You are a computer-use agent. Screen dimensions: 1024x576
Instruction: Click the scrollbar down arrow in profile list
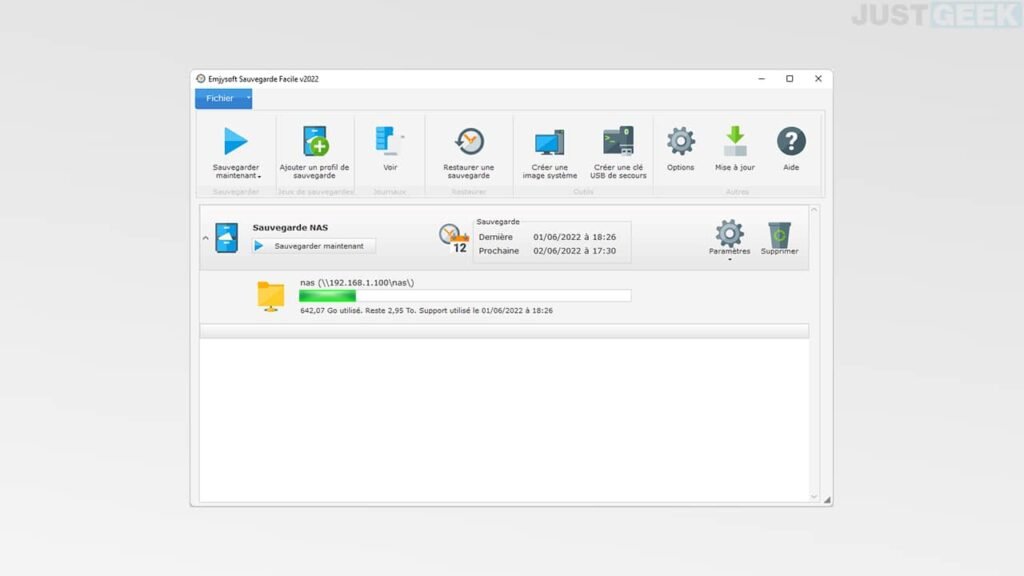pos(814,497)
